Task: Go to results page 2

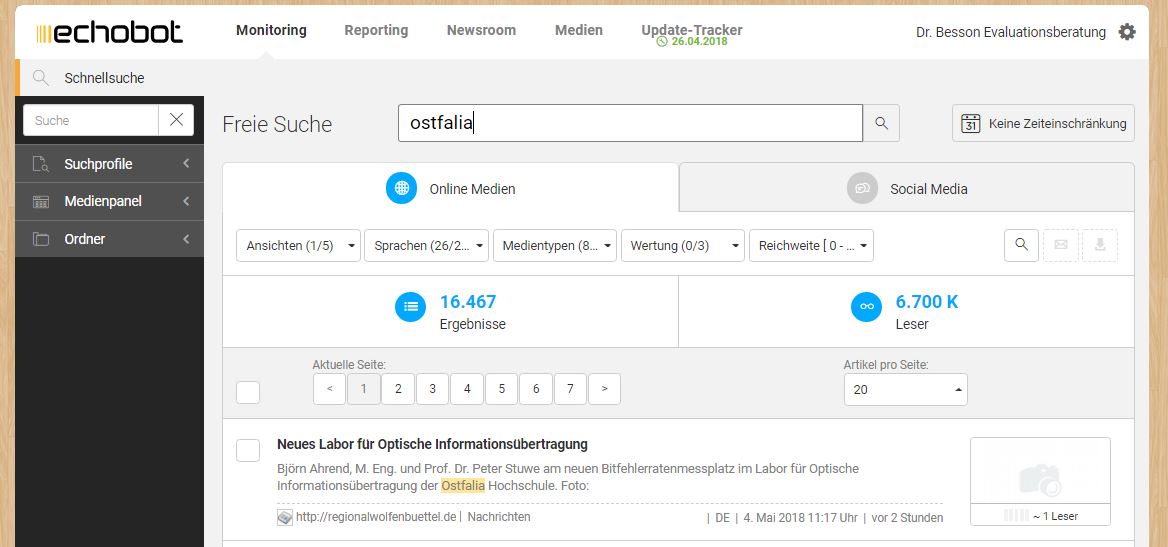Action: coord(399,389)
